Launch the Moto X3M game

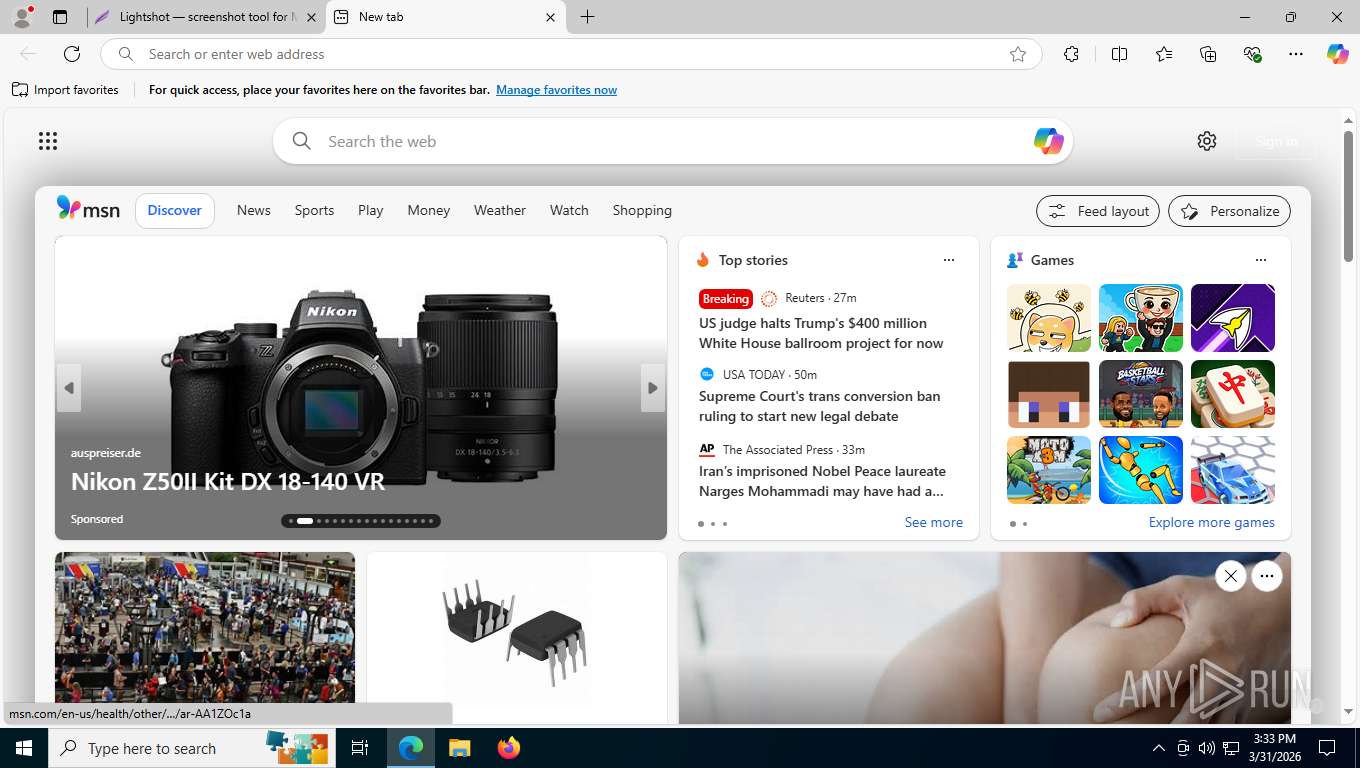pos(1049,470)
